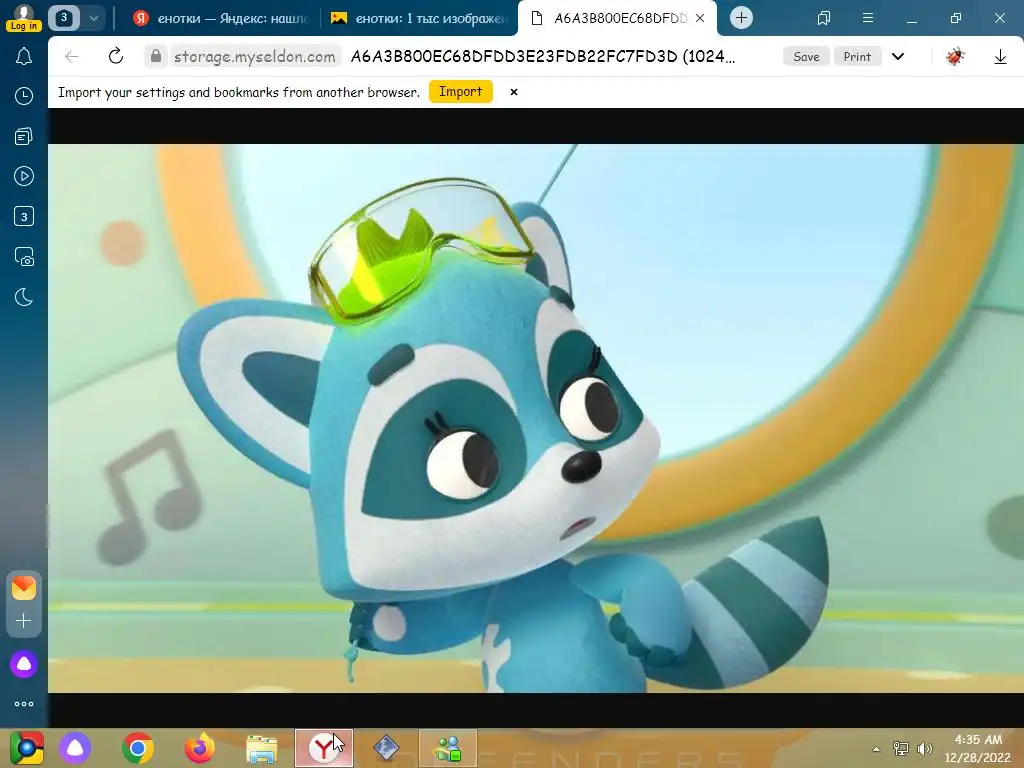Open downloads arrow icon
The height and width of the screenshot is (768, 1024).
click(1000, 56)
